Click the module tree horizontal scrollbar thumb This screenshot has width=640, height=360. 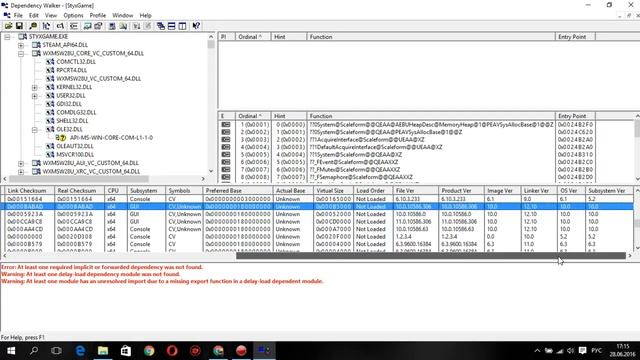pyautogui.click(x=79, y=179)
